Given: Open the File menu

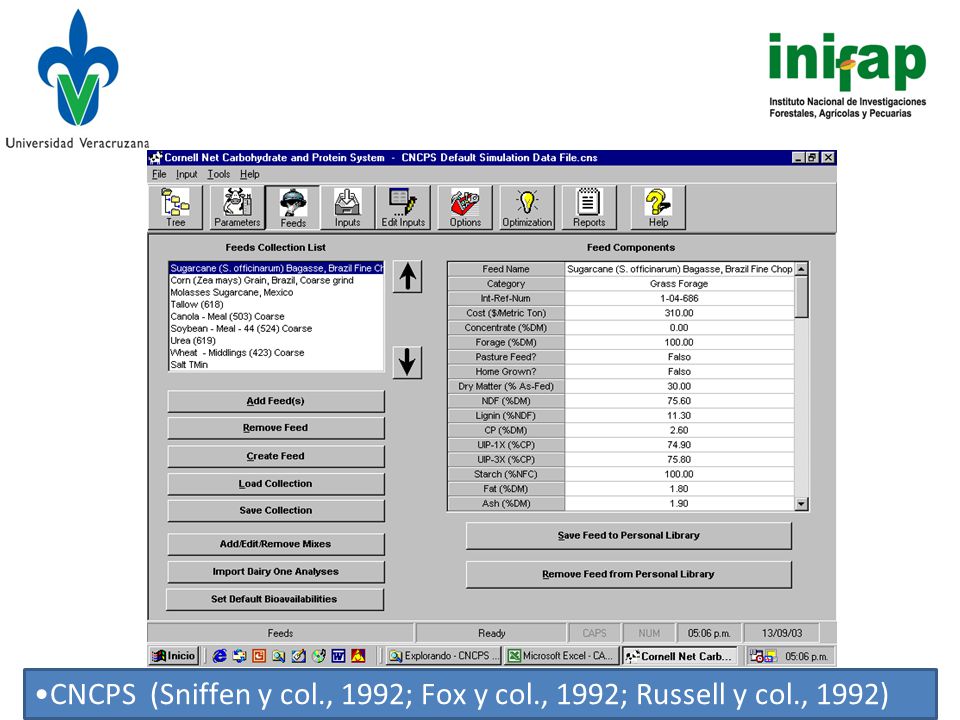Looking at the screenshot, I should [x=159, y=174].
